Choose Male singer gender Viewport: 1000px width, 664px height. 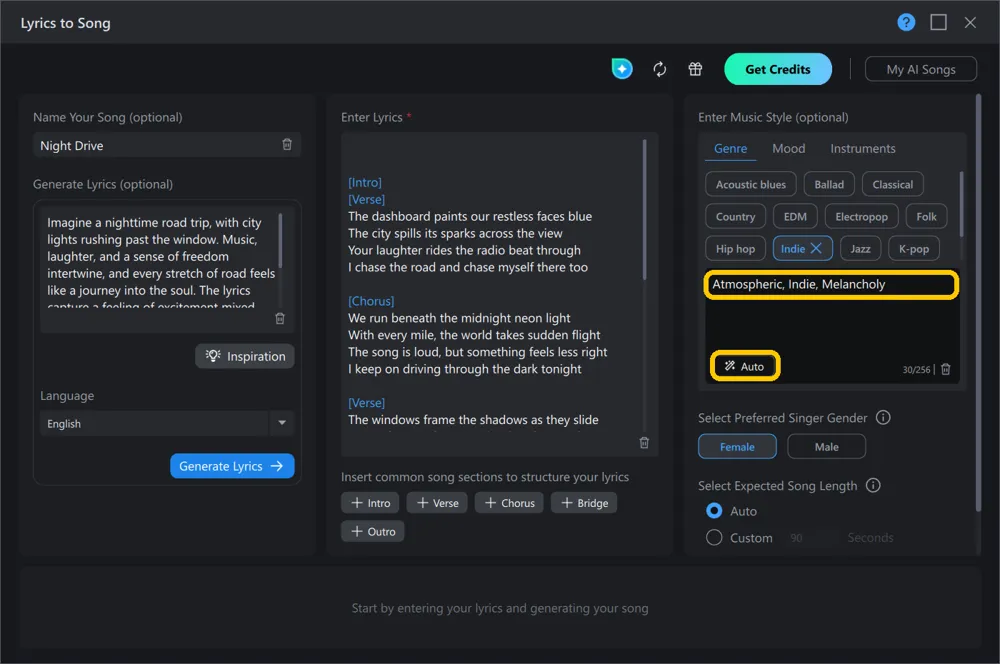click(x=827, y=446)
